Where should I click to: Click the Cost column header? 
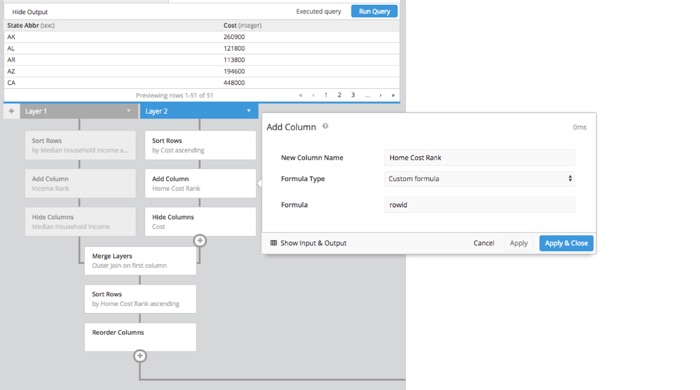click(242, 25)
